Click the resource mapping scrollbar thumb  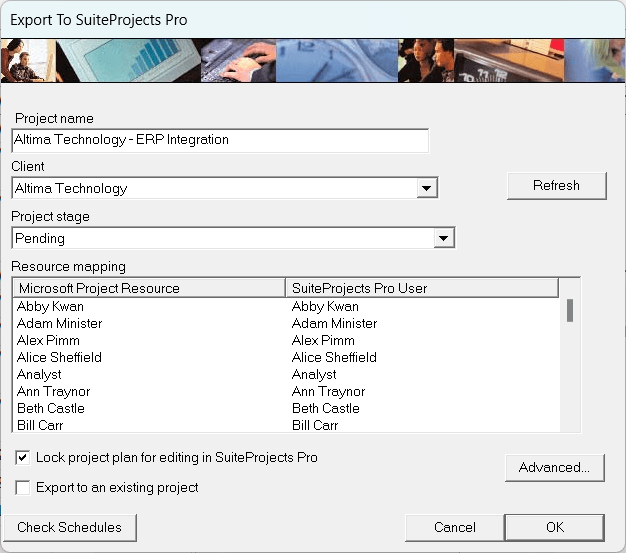click(x=570, y=310)
